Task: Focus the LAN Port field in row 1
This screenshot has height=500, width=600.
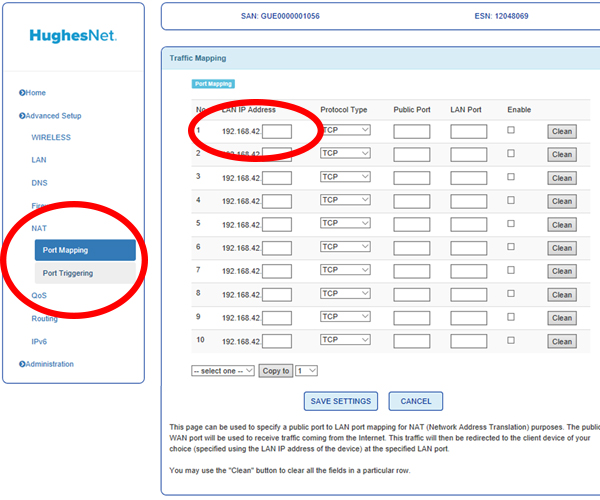Action: [x=469, y=132]
